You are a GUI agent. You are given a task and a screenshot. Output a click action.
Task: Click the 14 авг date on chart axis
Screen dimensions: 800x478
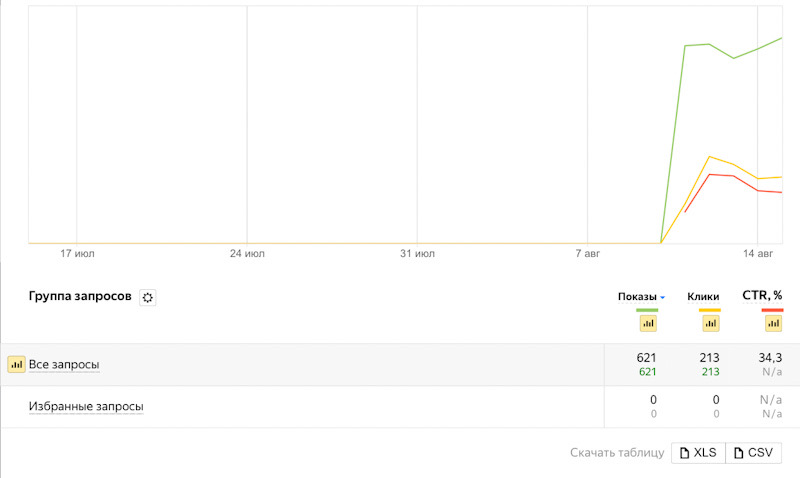pos(757,254)
